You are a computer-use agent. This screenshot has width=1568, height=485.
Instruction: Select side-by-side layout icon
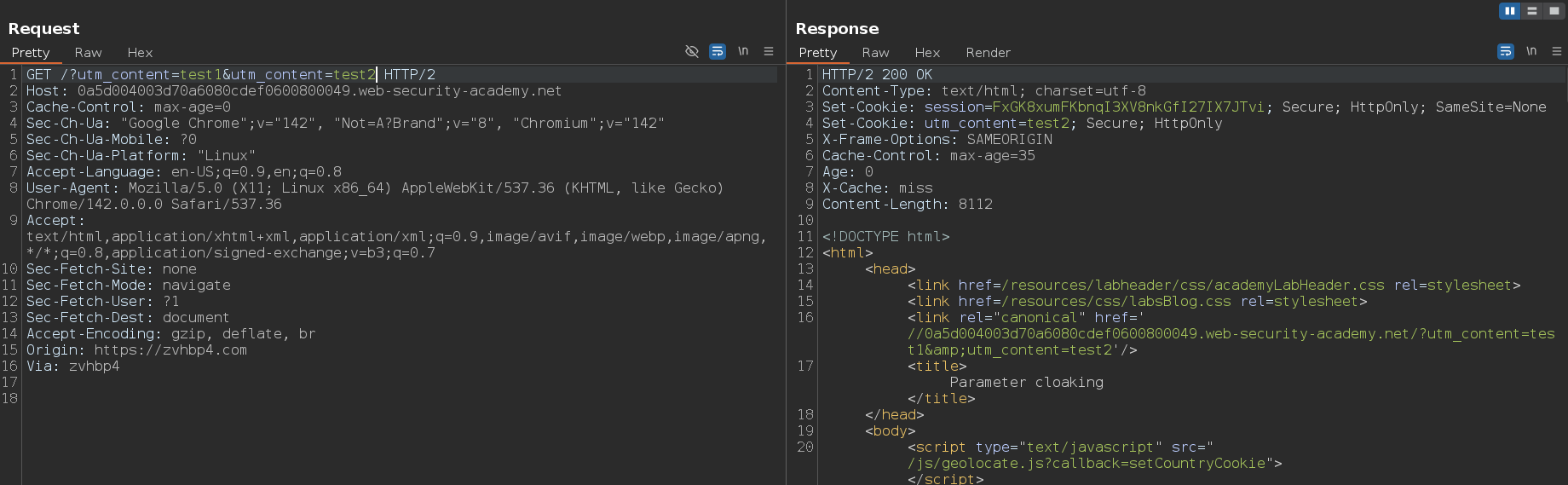tap(1509, 11)
